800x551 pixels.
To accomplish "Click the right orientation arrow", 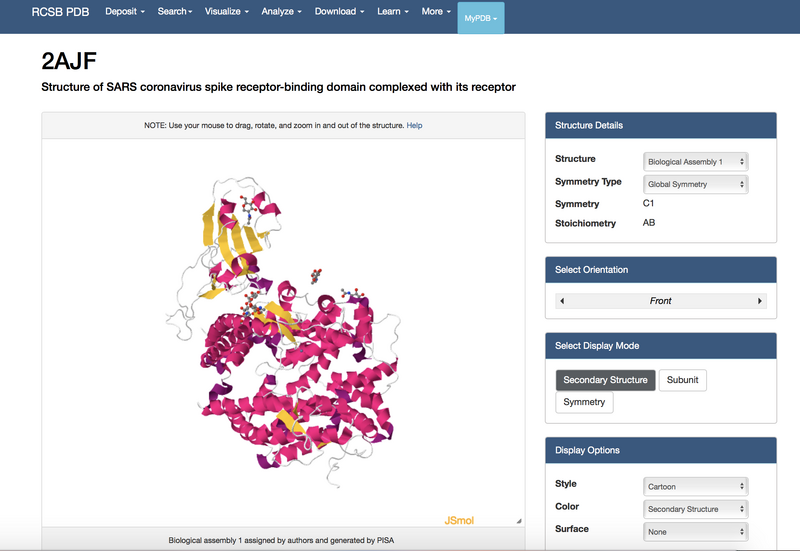I will [x=760, y=301].
